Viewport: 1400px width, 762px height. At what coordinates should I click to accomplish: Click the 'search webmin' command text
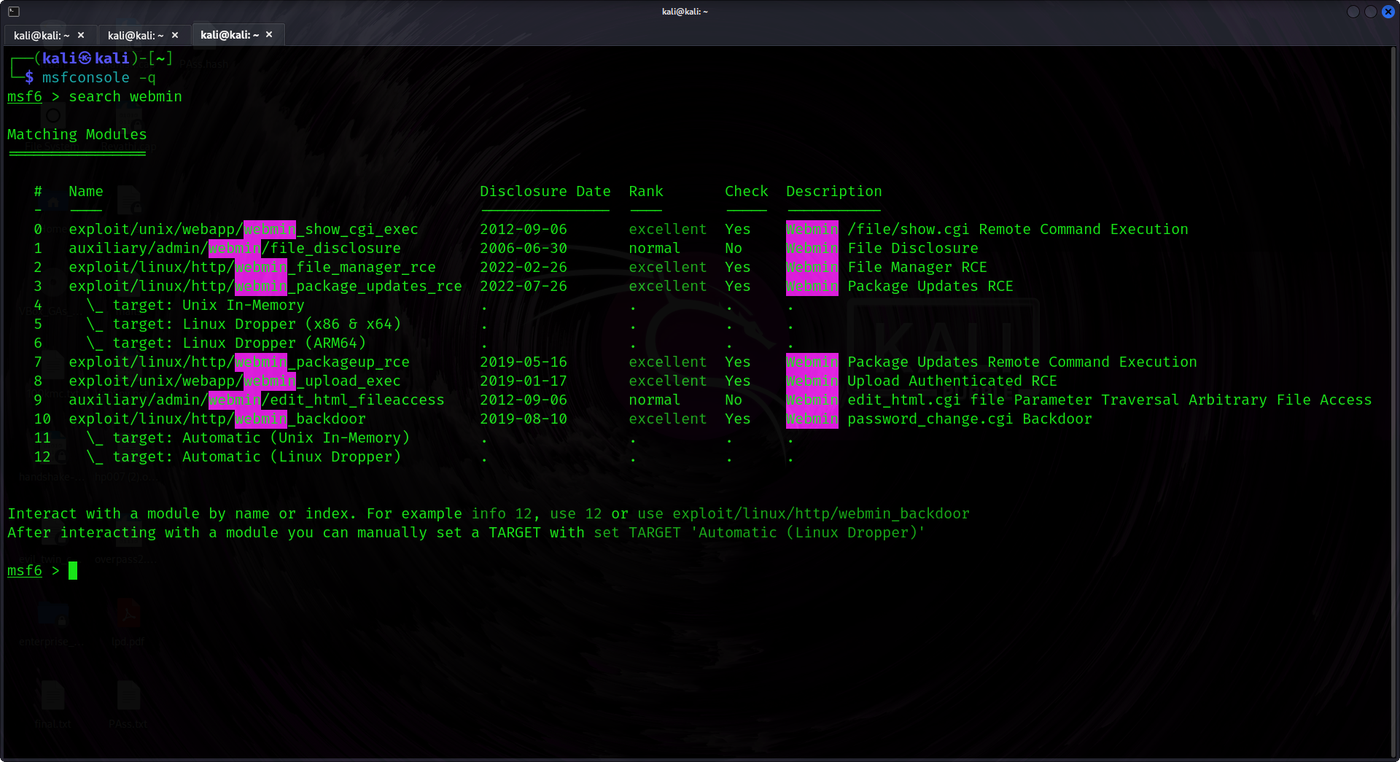(125, 96)
